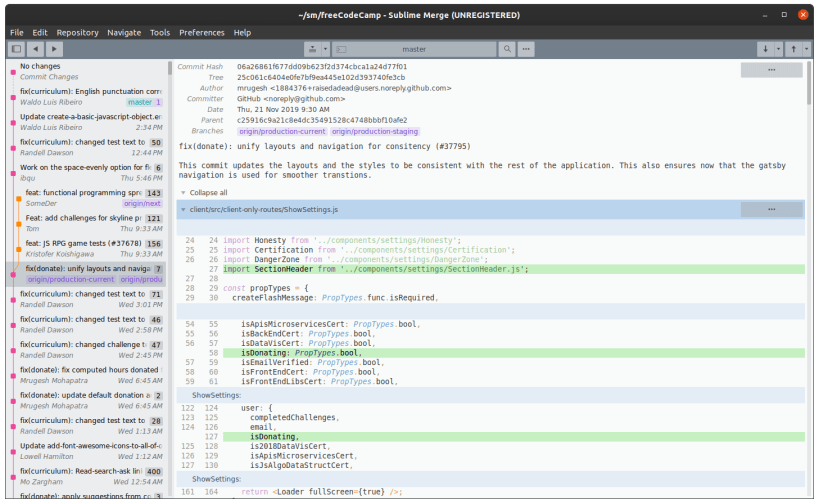Open the Tools menu
This screenshot has height=504, width=819.
pos(160,32)
